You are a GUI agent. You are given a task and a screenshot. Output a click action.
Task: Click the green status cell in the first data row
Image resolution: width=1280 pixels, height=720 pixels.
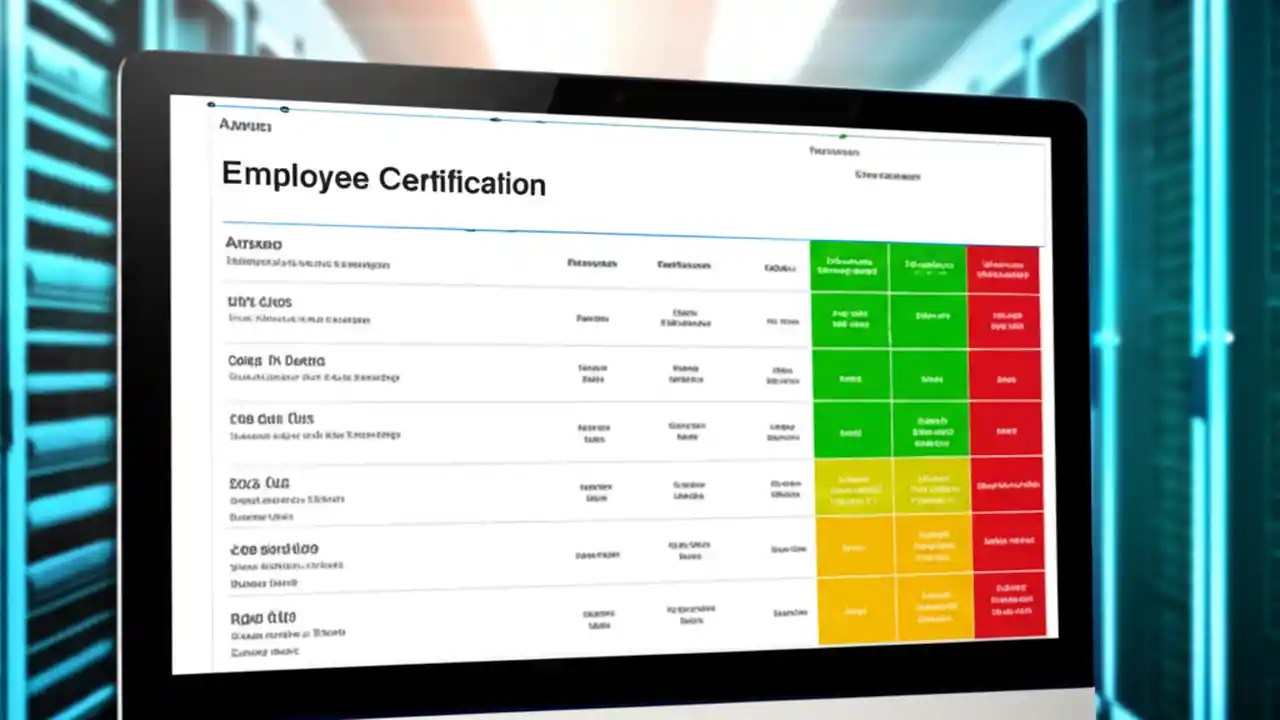[852, 320]
